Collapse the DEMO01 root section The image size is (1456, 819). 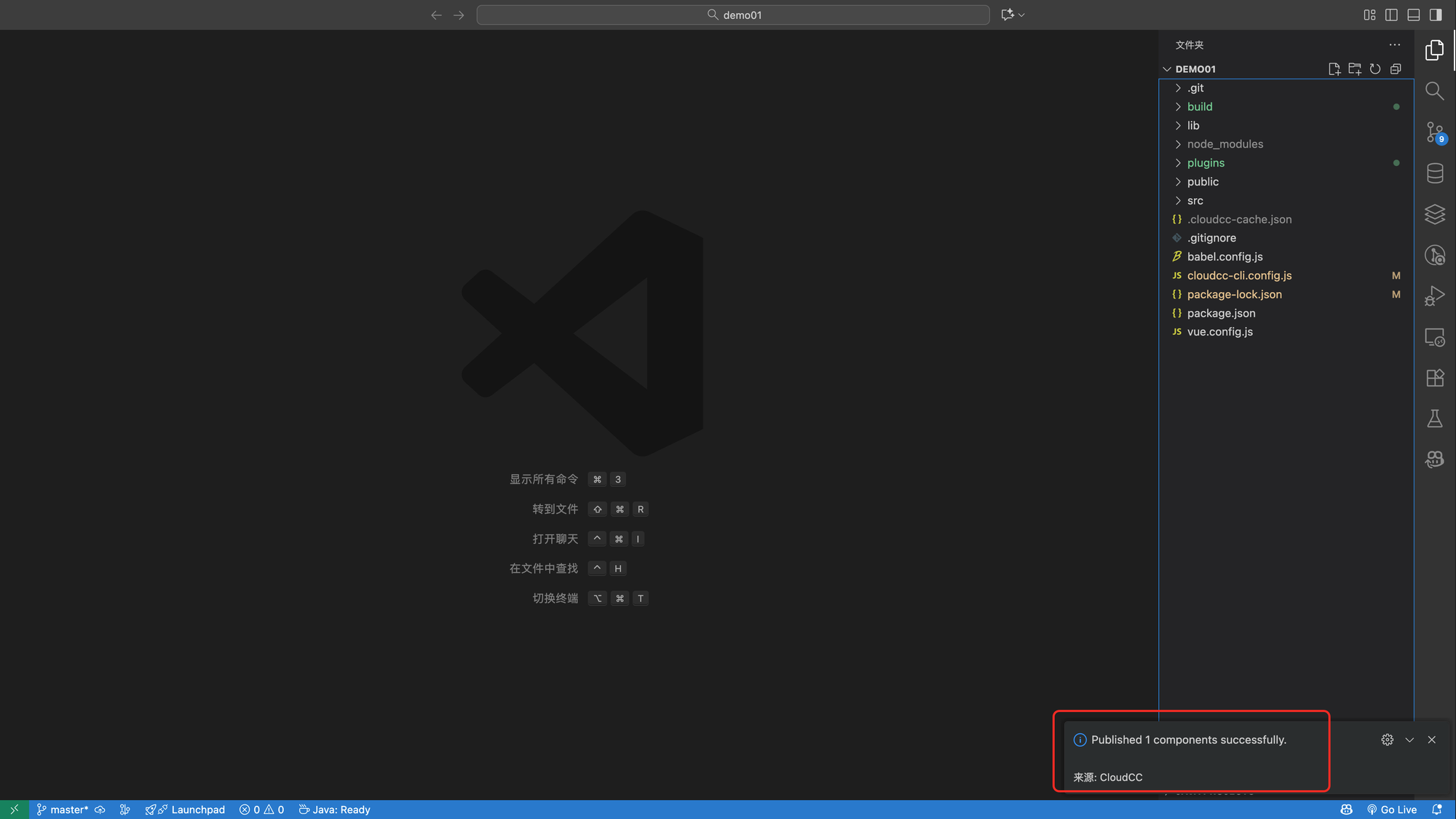(1195, 69)
